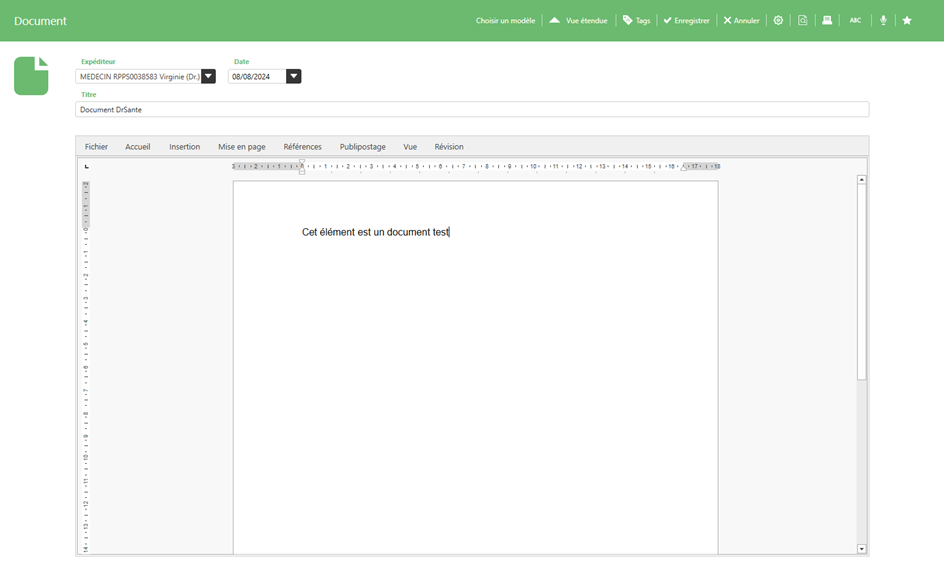Run the ABC spell check

[855, 20]
